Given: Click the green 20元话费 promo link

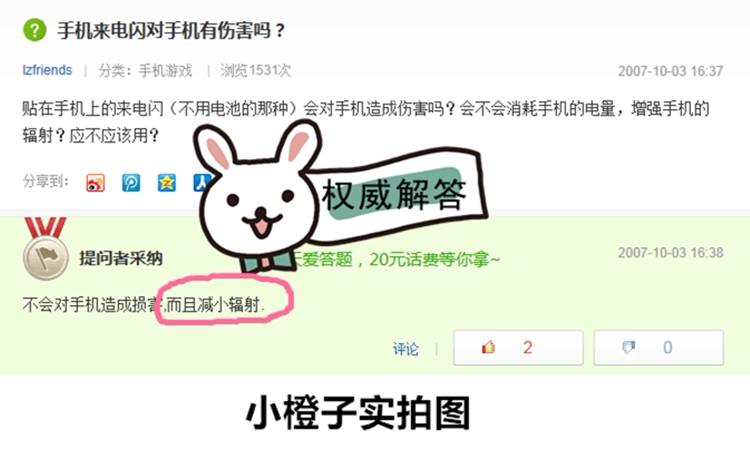Looking at the screenshot, I should point(395,260).
